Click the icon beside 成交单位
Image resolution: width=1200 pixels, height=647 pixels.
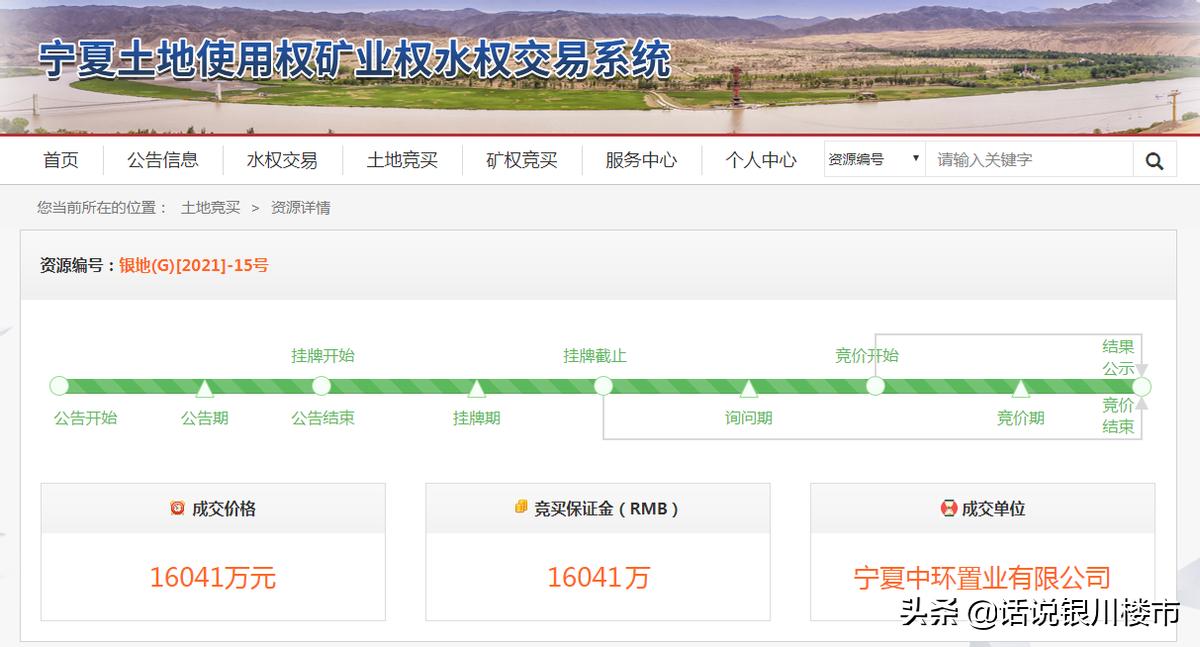tap(947, 508)
